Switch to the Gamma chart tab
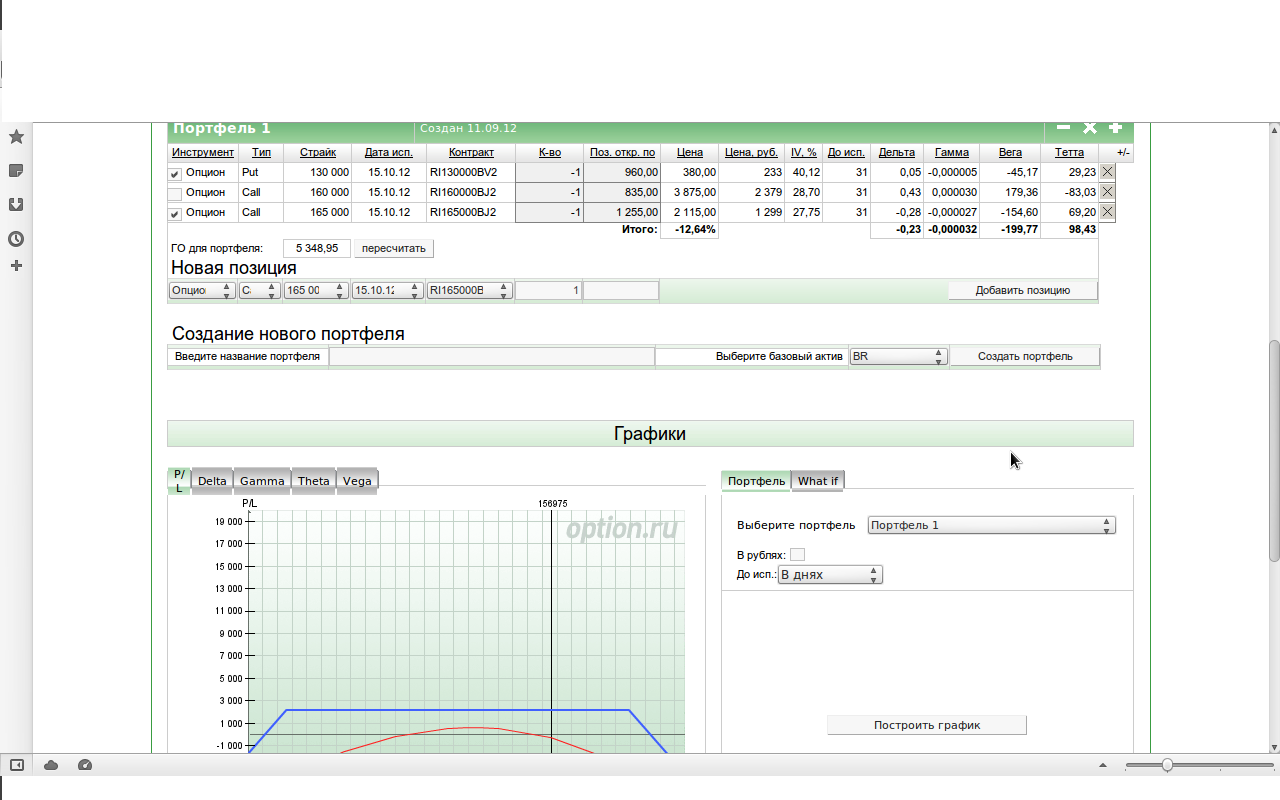 (262, 481)
